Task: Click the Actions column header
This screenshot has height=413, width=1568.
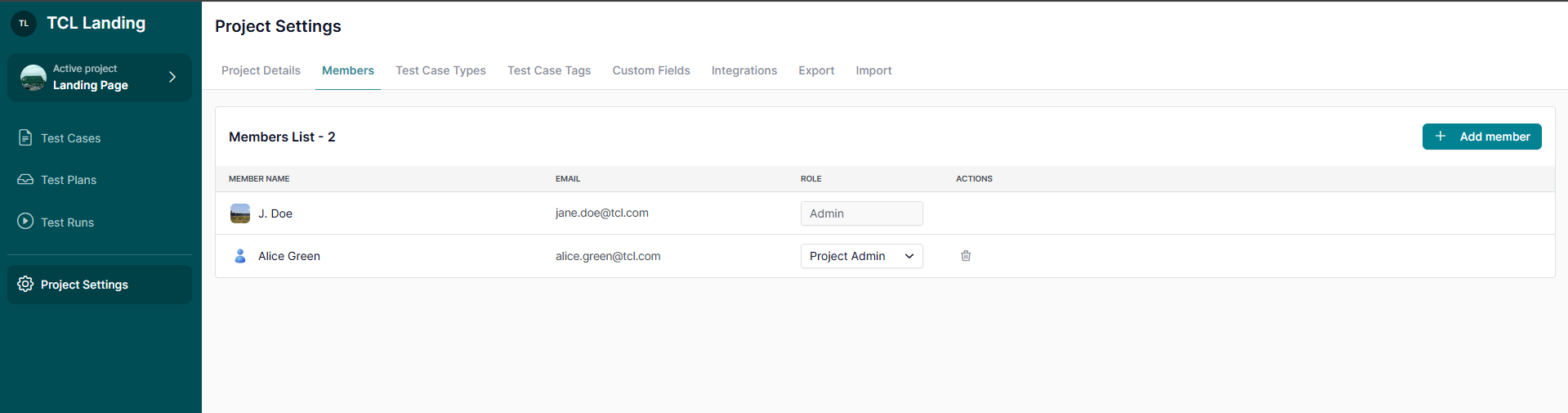Action: pyautogui.click(x=974, y=178)
